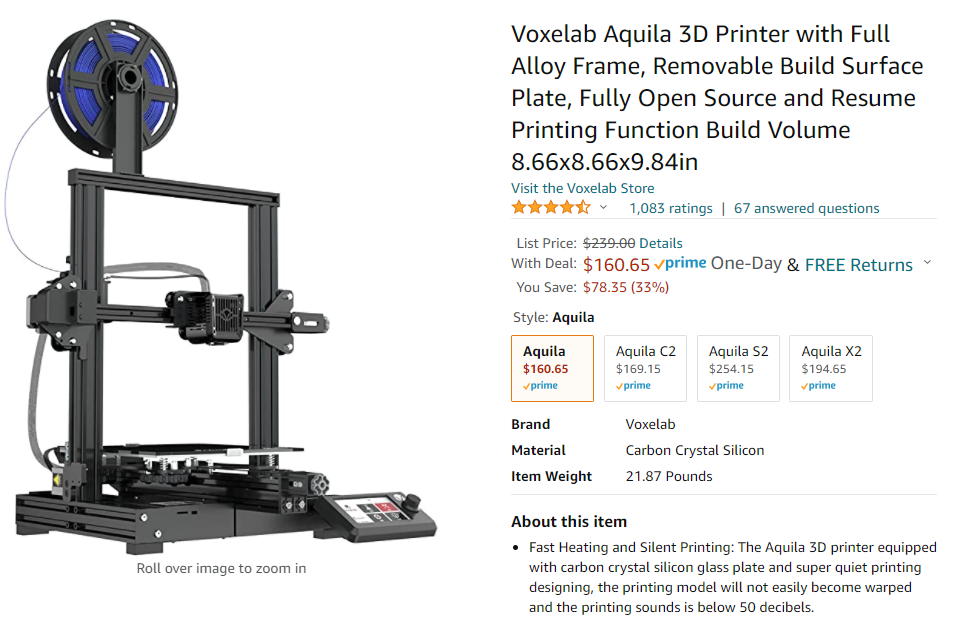Image resolution: width=953 pixels, height=620 pixels.
Task: Click the prime logo beside deal price
Action: click(680, 264)
